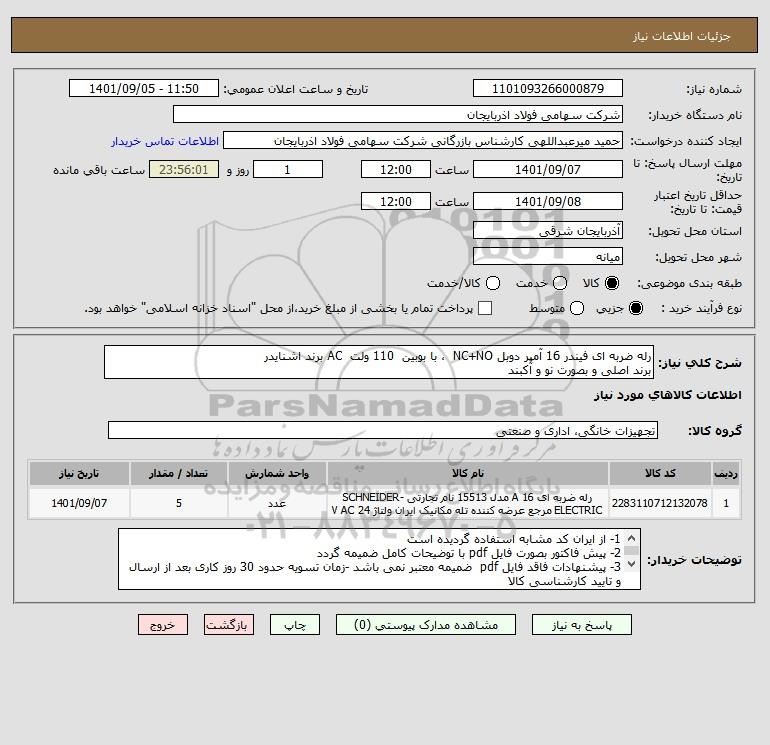770x745 pixels.
Task: Open مشاهده مدارک پیوستی (0) button
Action: (426, 625)
